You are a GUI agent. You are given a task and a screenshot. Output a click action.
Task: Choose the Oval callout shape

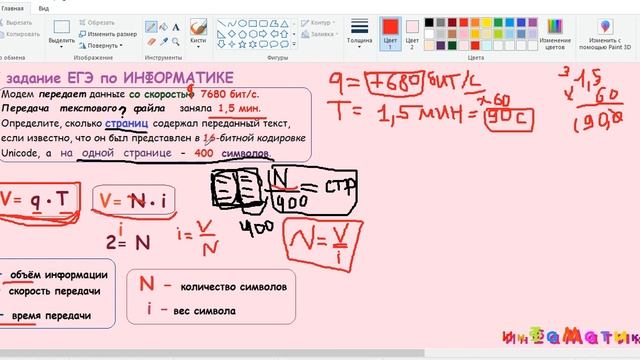pyautogui.click(x=274, y=44)
